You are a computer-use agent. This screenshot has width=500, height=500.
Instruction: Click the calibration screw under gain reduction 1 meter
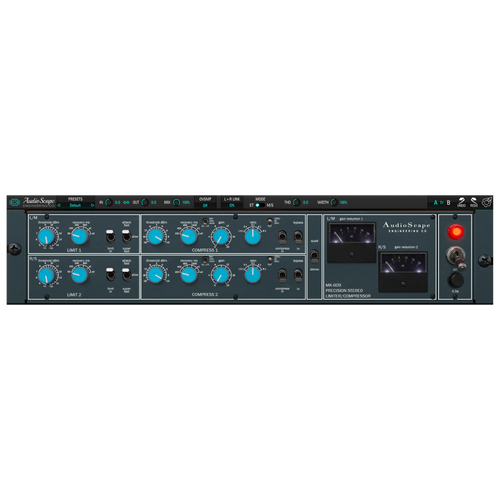[x=352, y=254]
